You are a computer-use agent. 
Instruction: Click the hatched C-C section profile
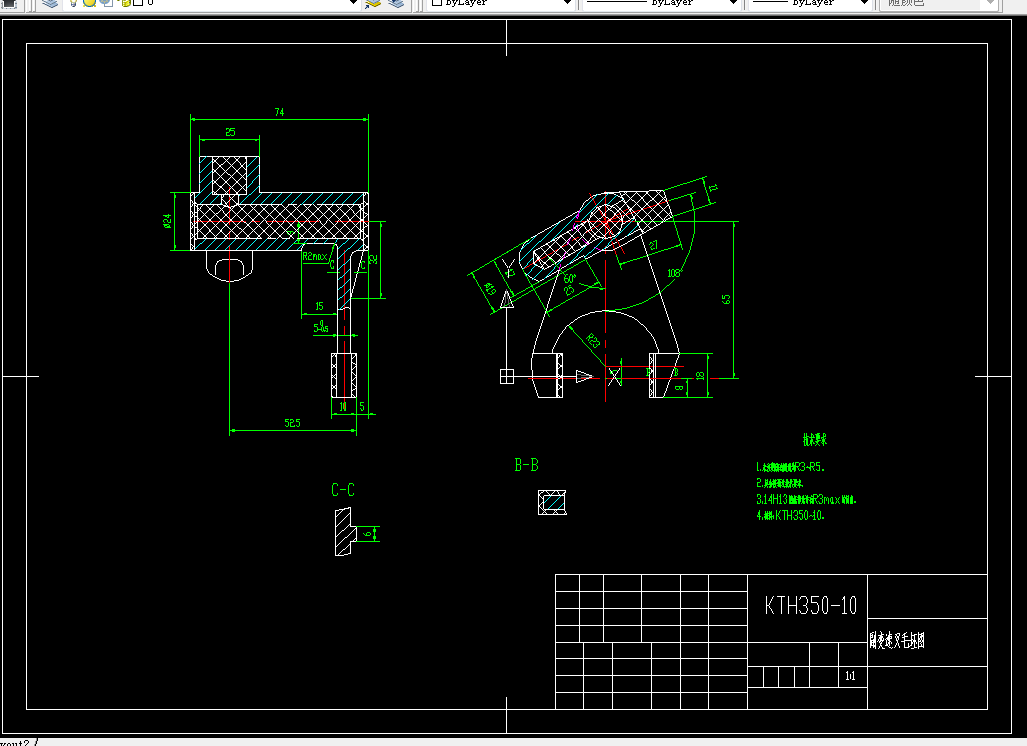tap(344, 532)
